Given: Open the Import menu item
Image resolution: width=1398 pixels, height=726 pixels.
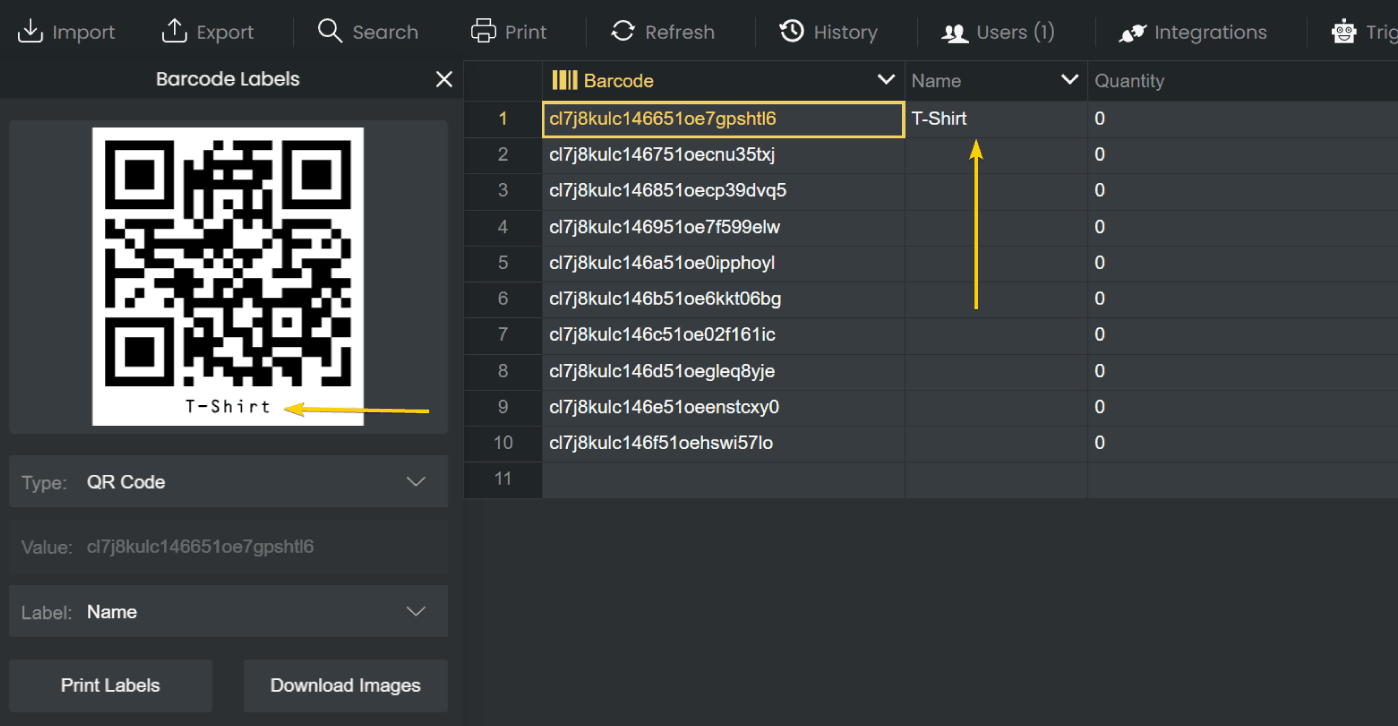Looking at the screenshot, I should (x=66, y=32).
